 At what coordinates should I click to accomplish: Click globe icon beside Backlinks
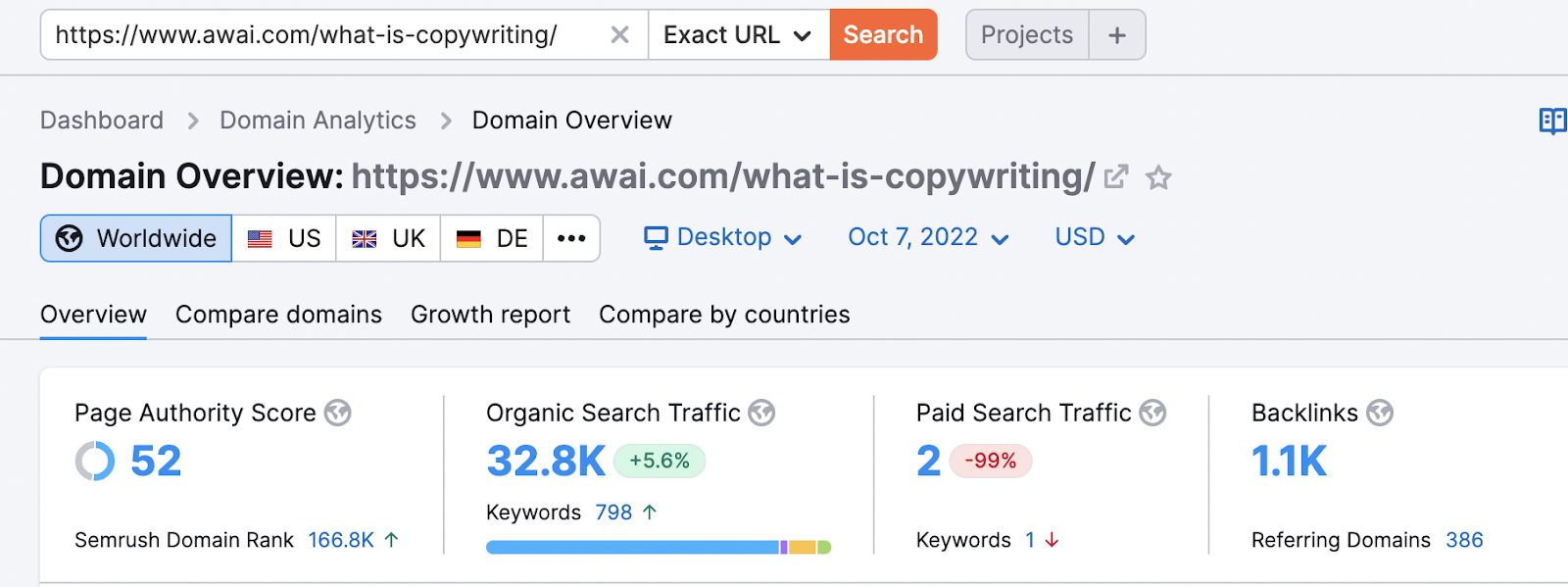point(1380,413)
